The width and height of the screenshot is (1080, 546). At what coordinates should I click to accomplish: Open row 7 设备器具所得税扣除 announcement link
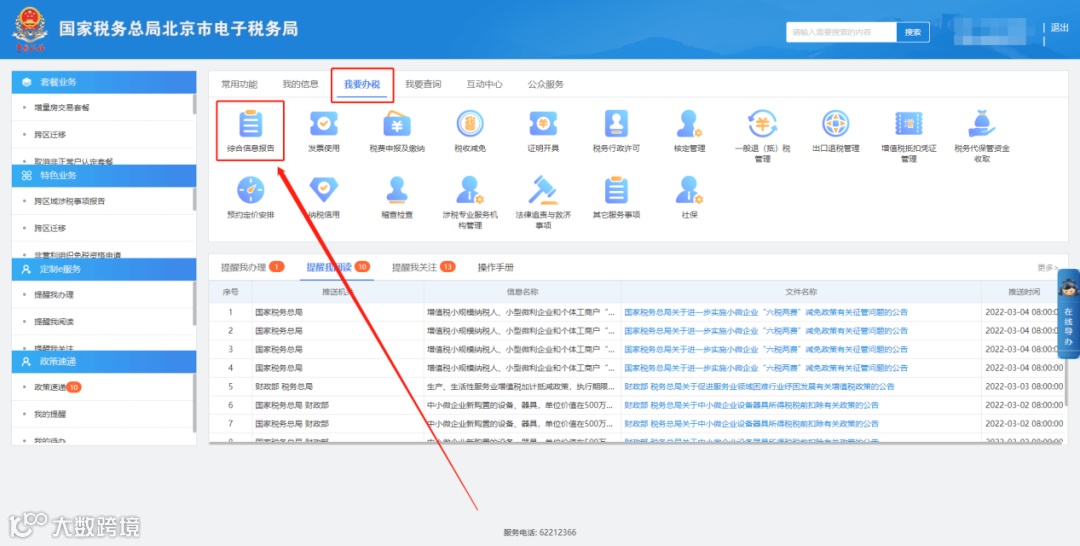751,424
